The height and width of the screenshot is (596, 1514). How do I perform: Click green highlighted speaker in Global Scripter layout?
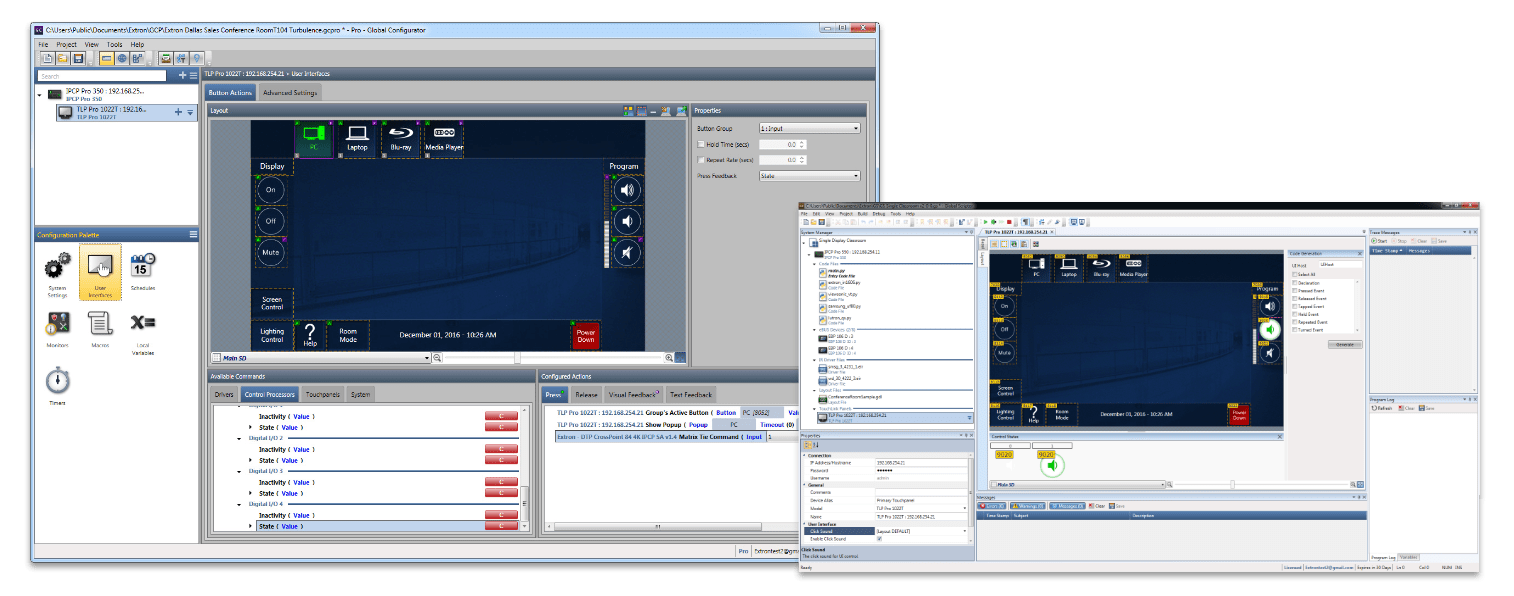click(x=1268, y=328)
